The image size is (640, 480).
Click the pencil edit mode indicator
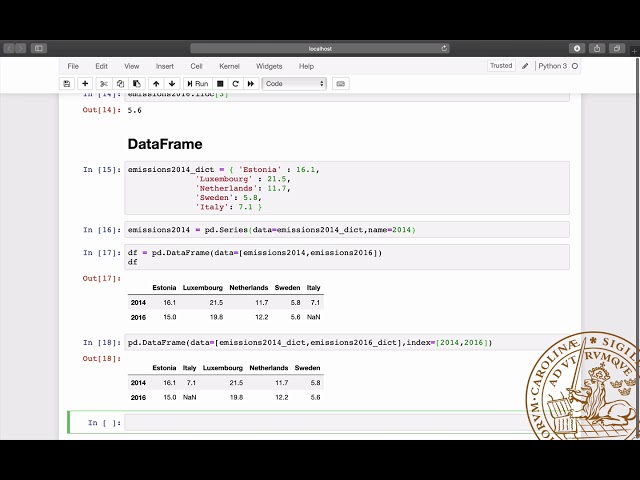coord(525,66)
